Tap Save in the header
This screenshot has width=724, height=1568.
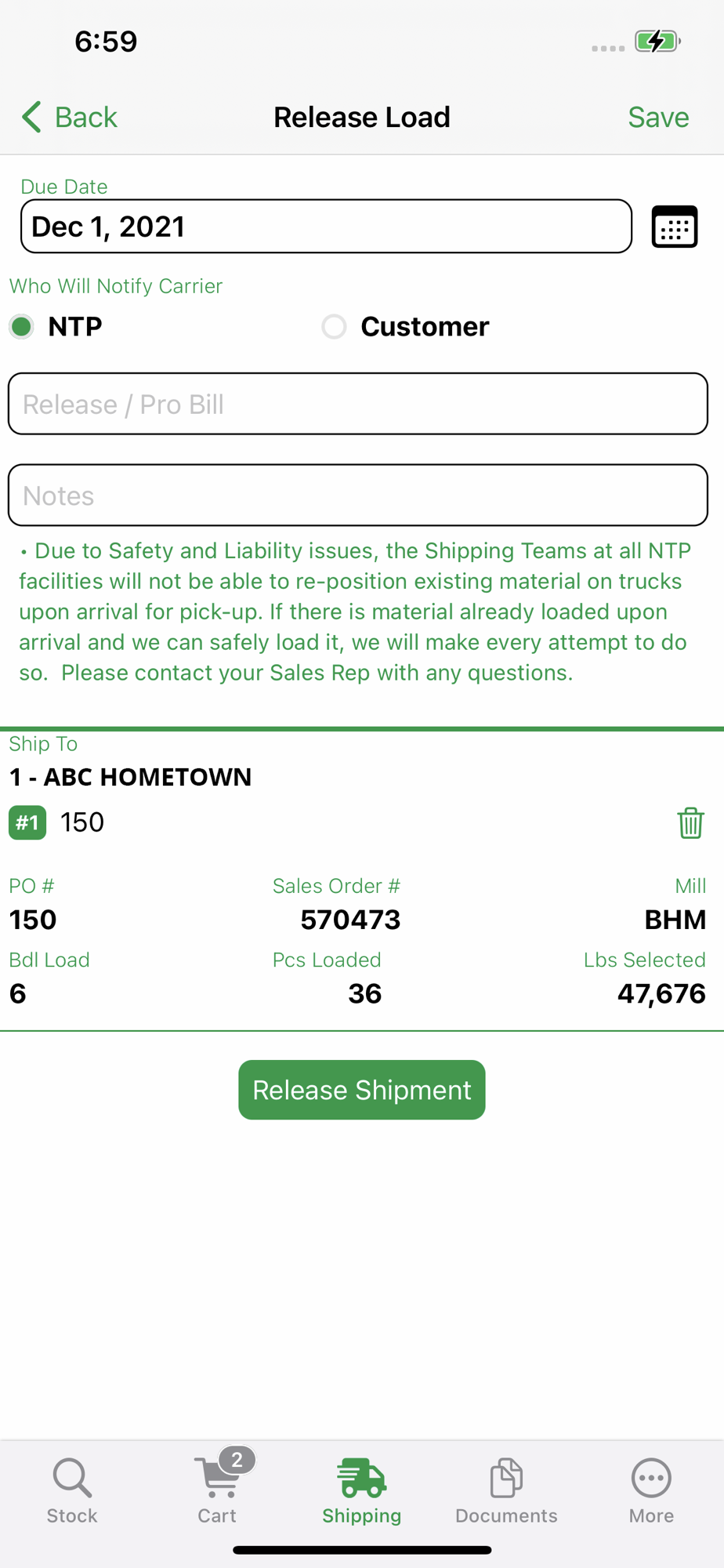pyautogui.click(x=658, y=117)
